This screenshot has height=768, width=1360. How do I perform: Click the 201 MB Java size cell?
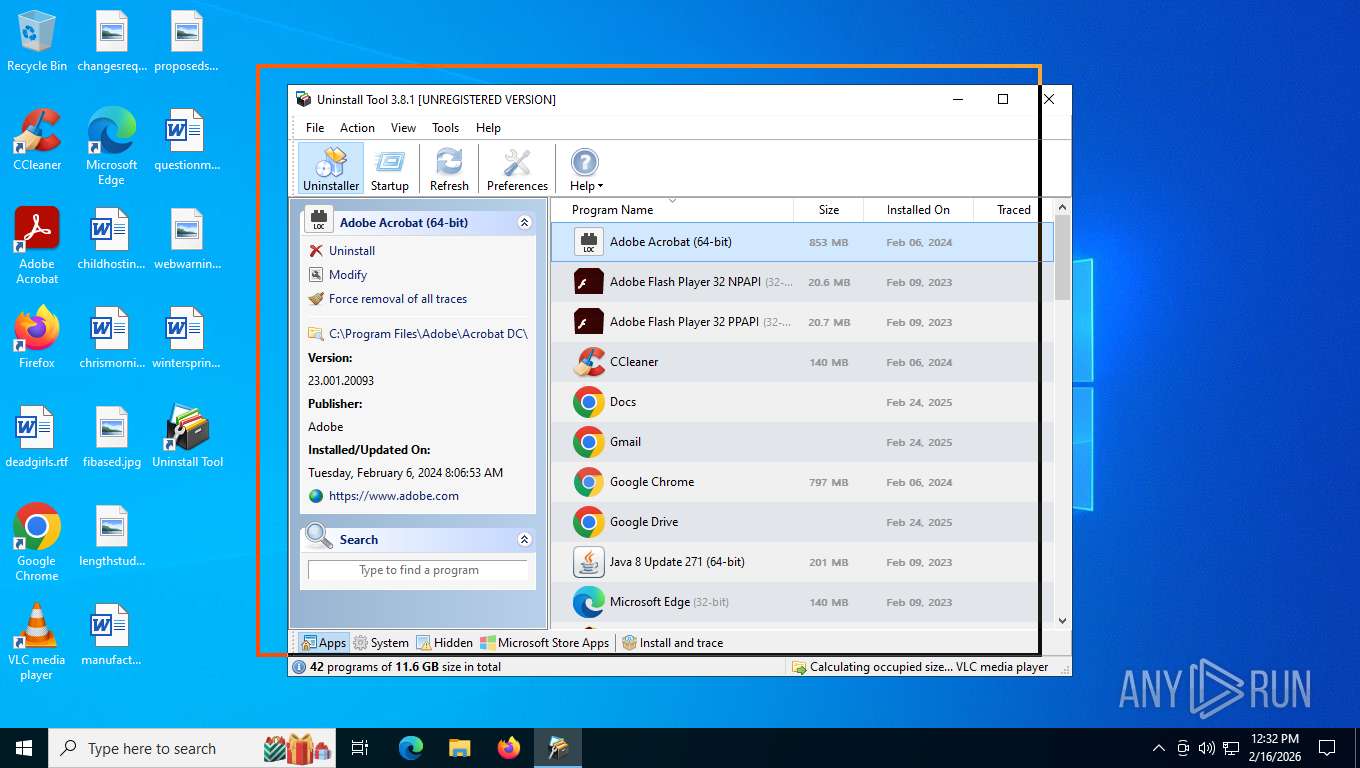pos(828,563)
